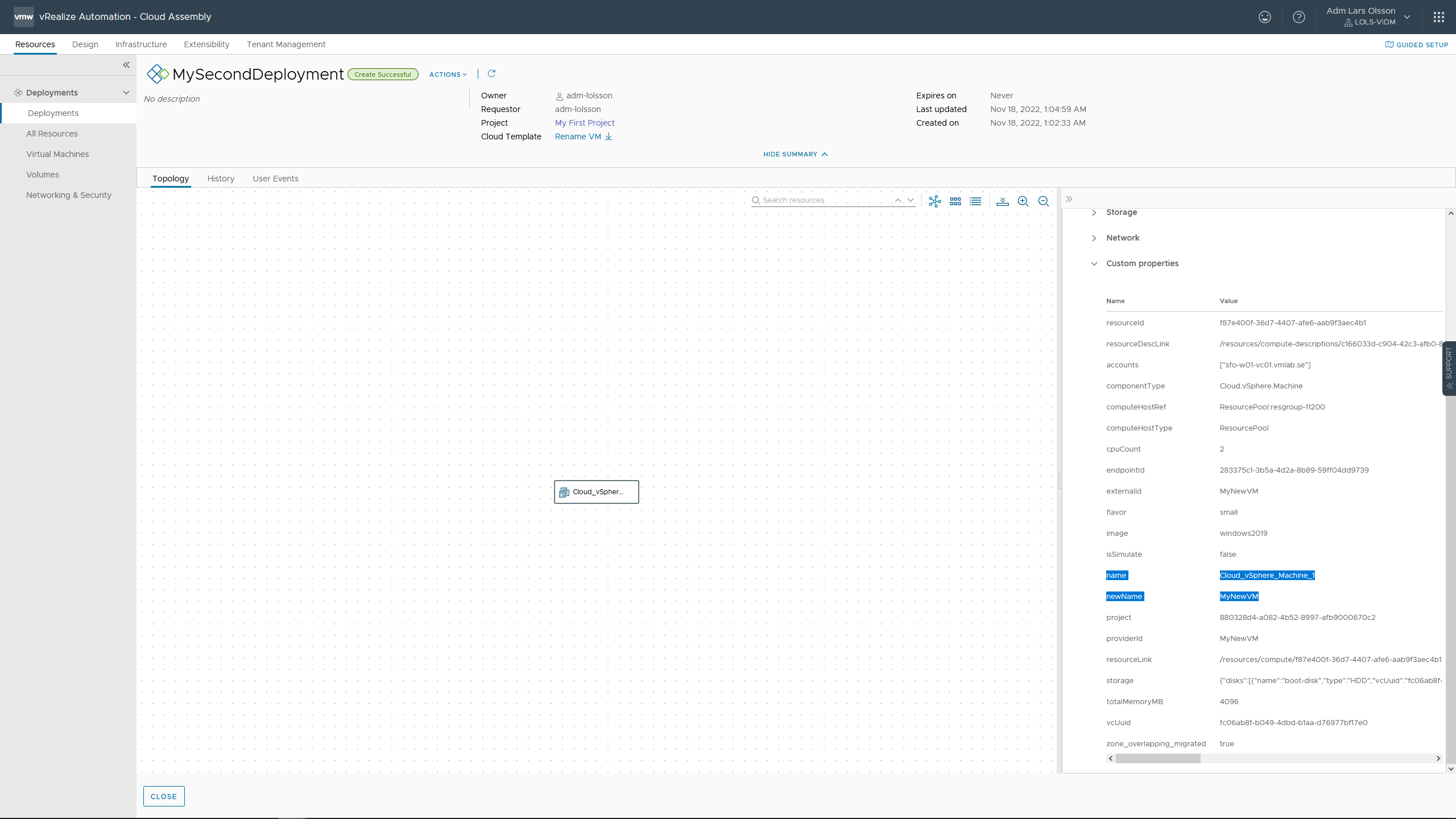Click the totalMemoryMB value 4096
Screen dimensions: 1456x819
(x=1229, y=702)
